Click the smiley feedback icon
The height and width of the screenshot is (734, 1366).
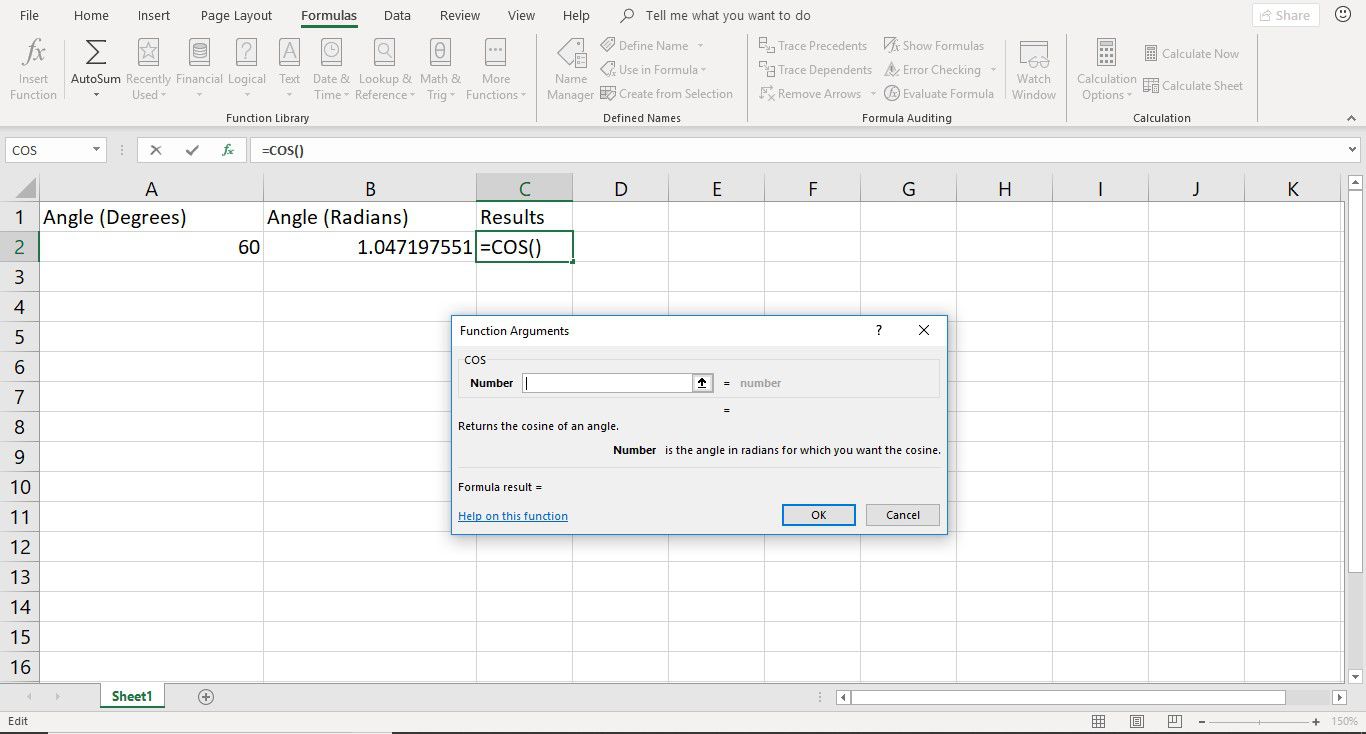click(x=1343, y=15)
